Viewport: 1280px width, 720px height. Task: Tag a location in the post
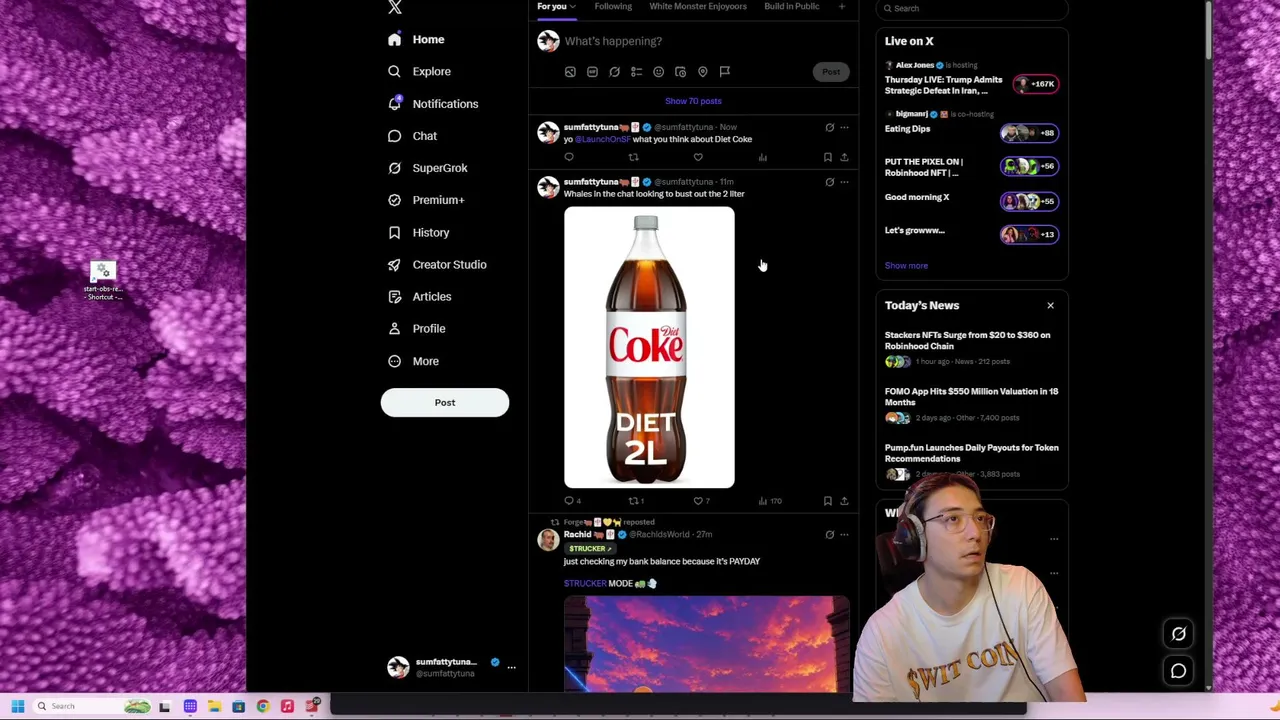pos(702,72)
